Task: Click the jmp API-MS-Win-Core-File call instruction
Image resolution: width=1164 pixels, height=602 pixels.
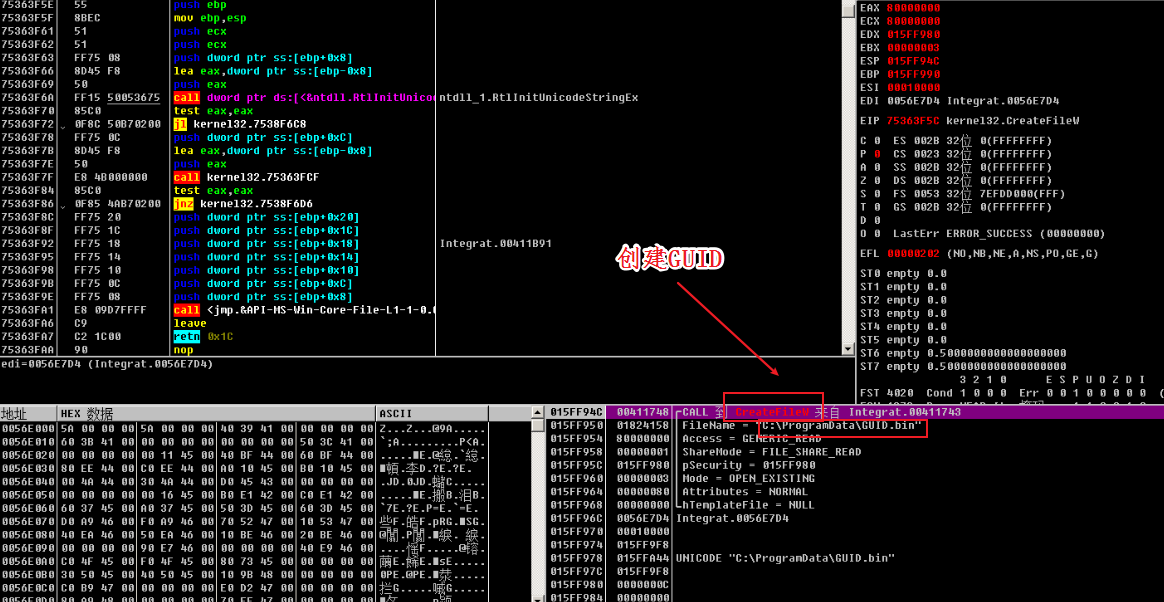Action: coord(304,310)
